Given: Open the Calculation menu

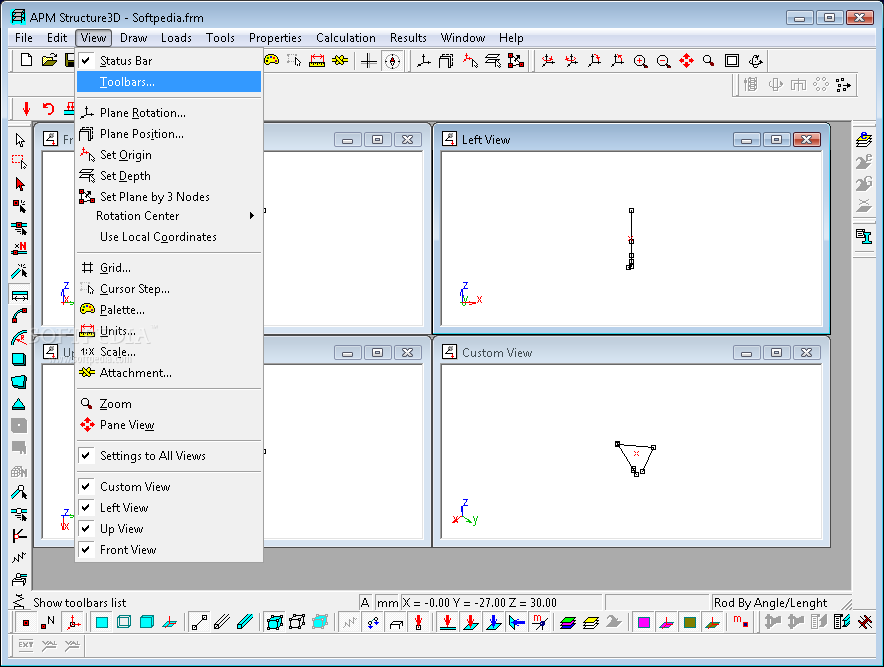Looking at the screenshot, I should [x=346, y=38].
